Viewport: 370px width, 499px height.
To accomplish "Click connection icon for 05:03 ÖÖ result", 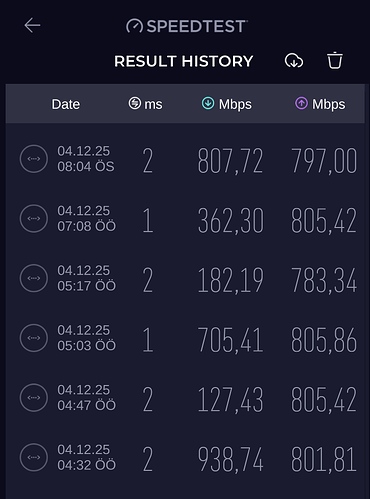I will click(x=34, y=338).
